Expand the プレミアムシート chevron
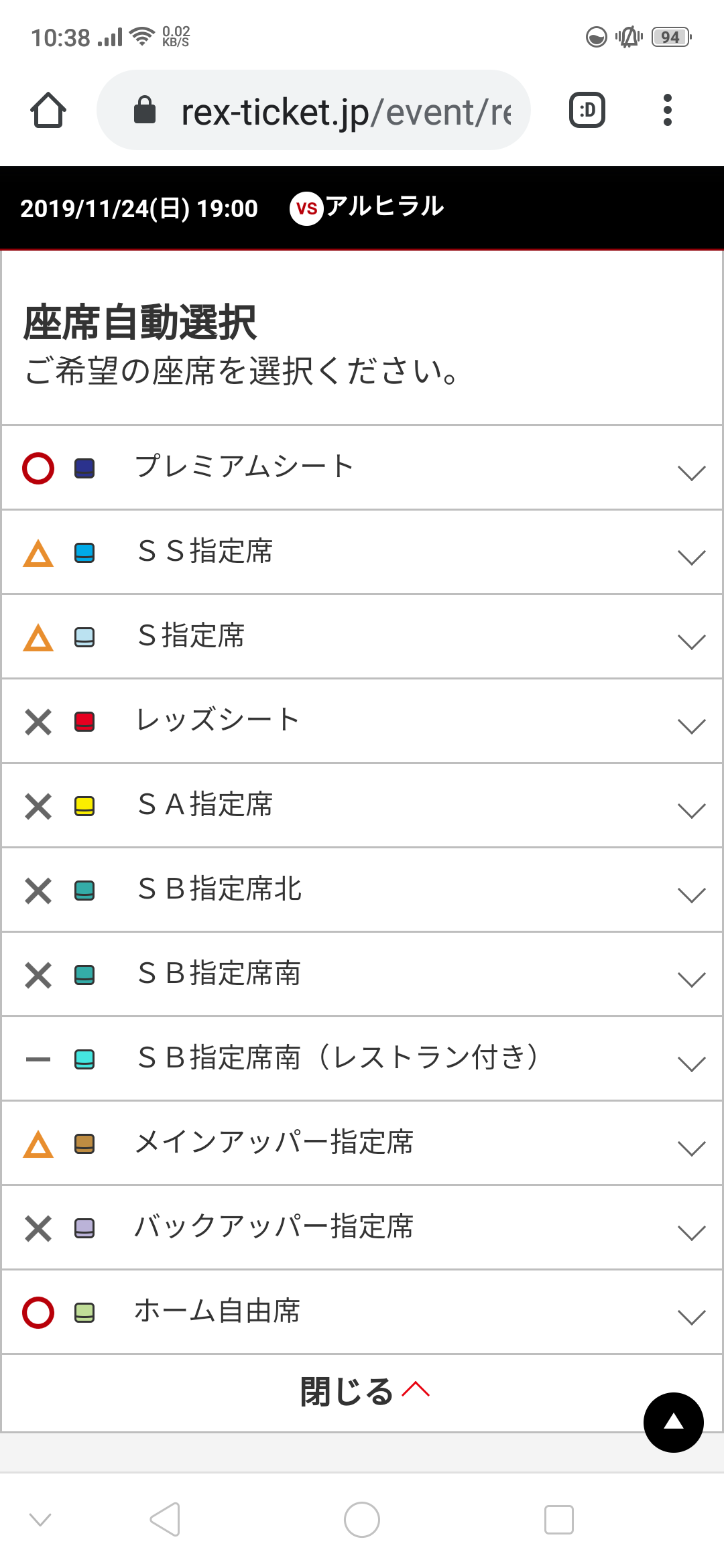This screenshot has height=1568, width=724. [x=691, y=472]
